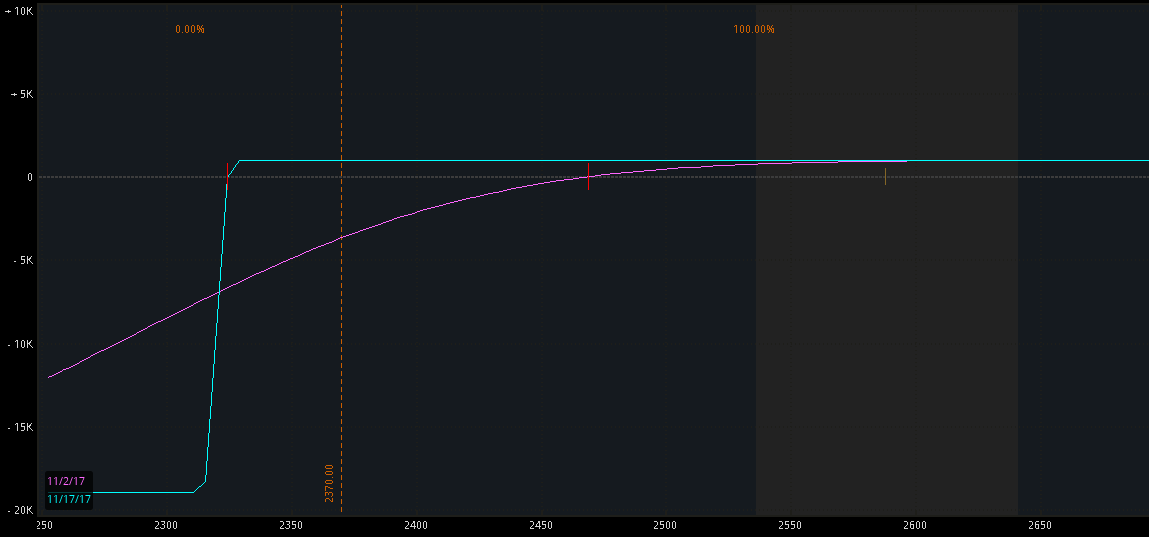The image size is (1149, 537).
Task: Click the yellow tick marker near 2590
Action: 885,177
